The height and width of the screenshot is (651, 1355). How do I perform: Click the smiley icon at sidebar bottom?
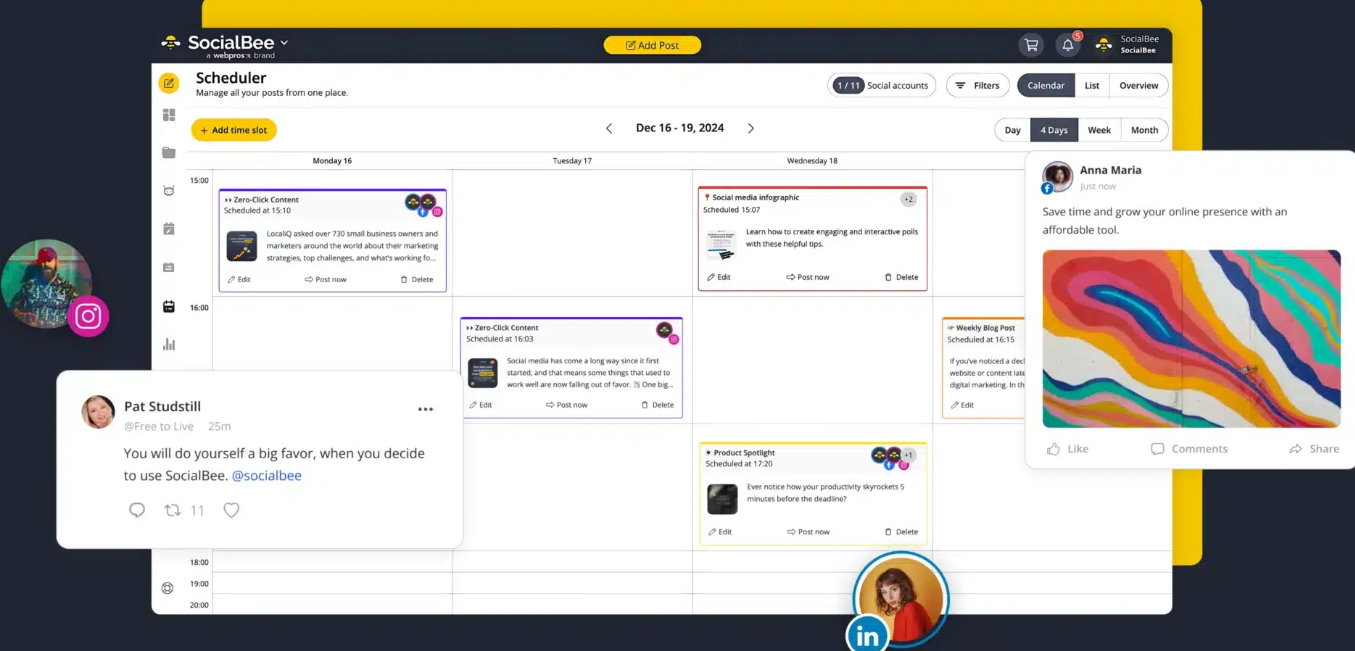168,588
